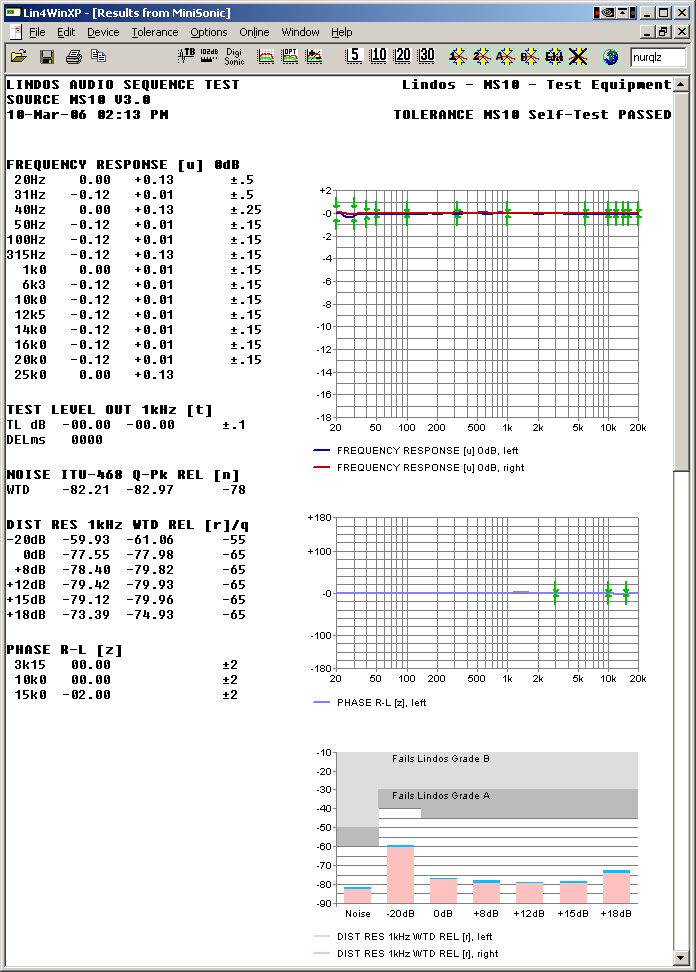The width and height of the screenshot is (696, 972).
Task: Open the Online menu
Action: (254, 32)
